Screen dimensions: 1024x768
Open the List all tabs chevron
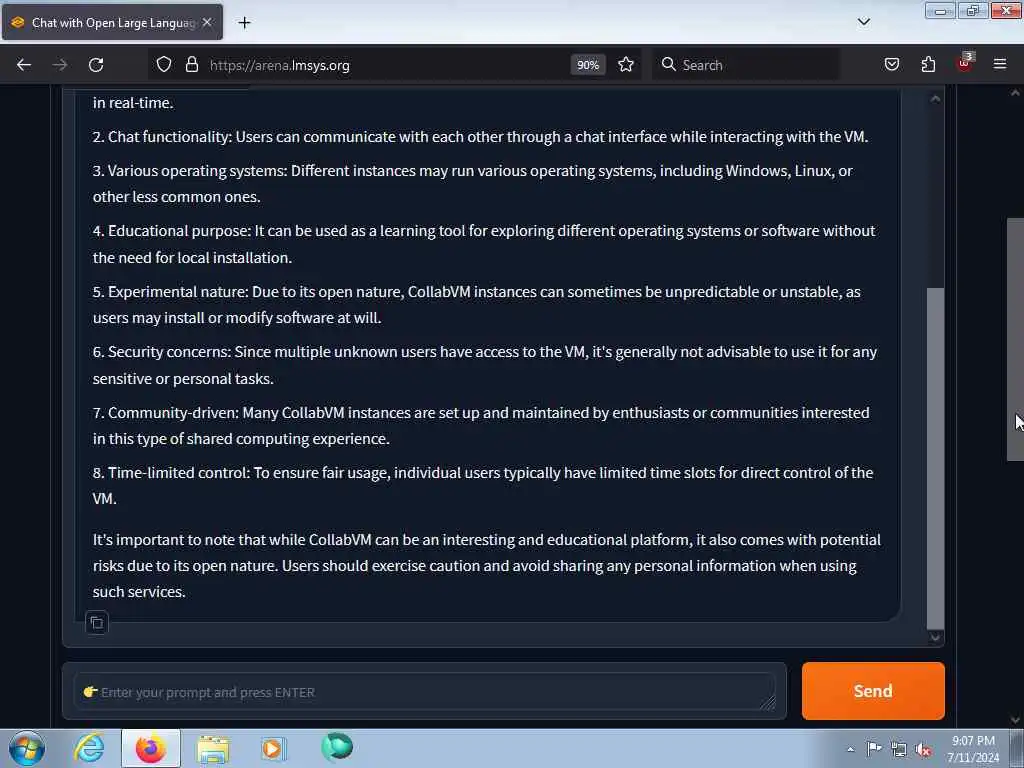[863, 23]
